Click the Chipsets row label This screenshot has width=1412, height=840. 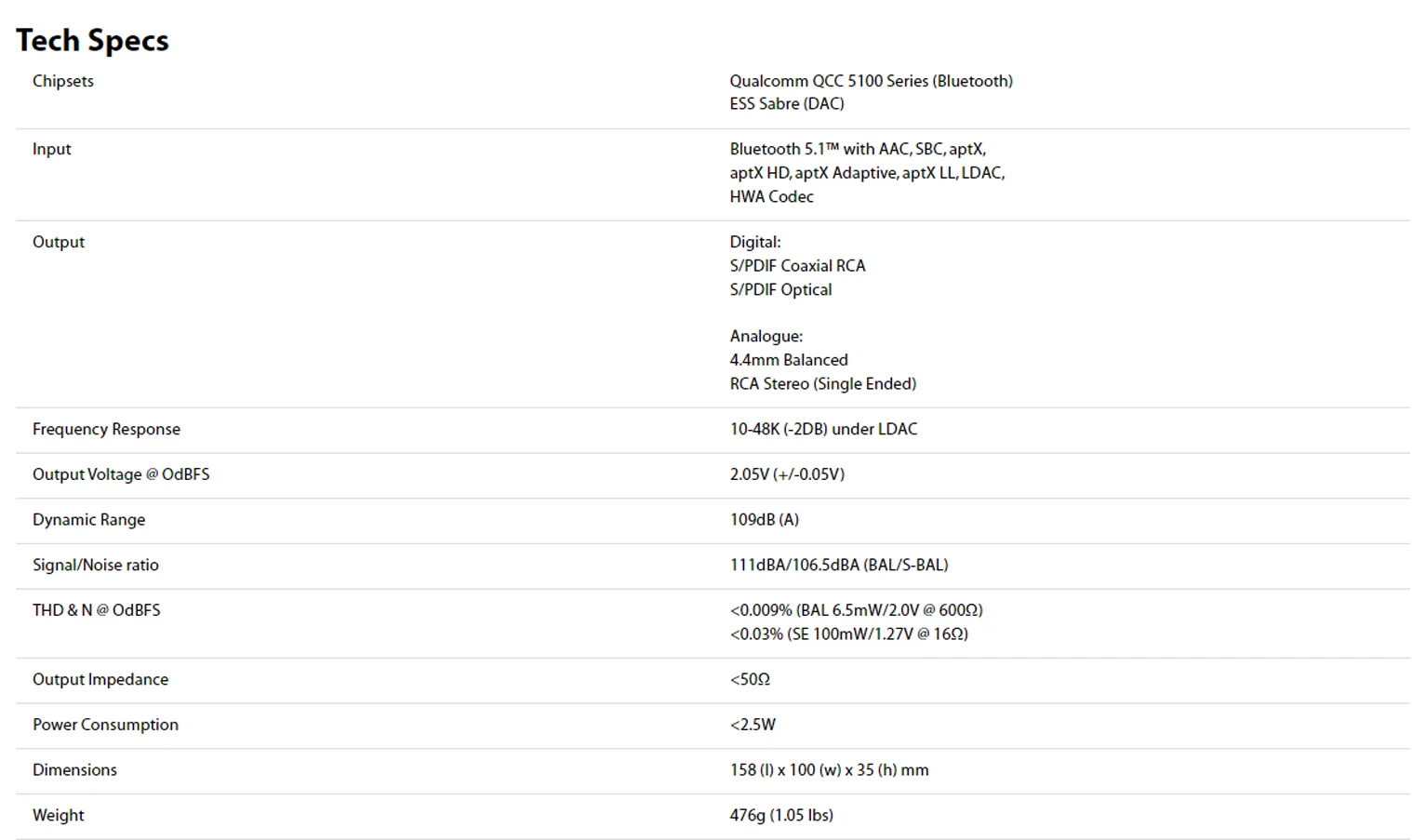62,81
